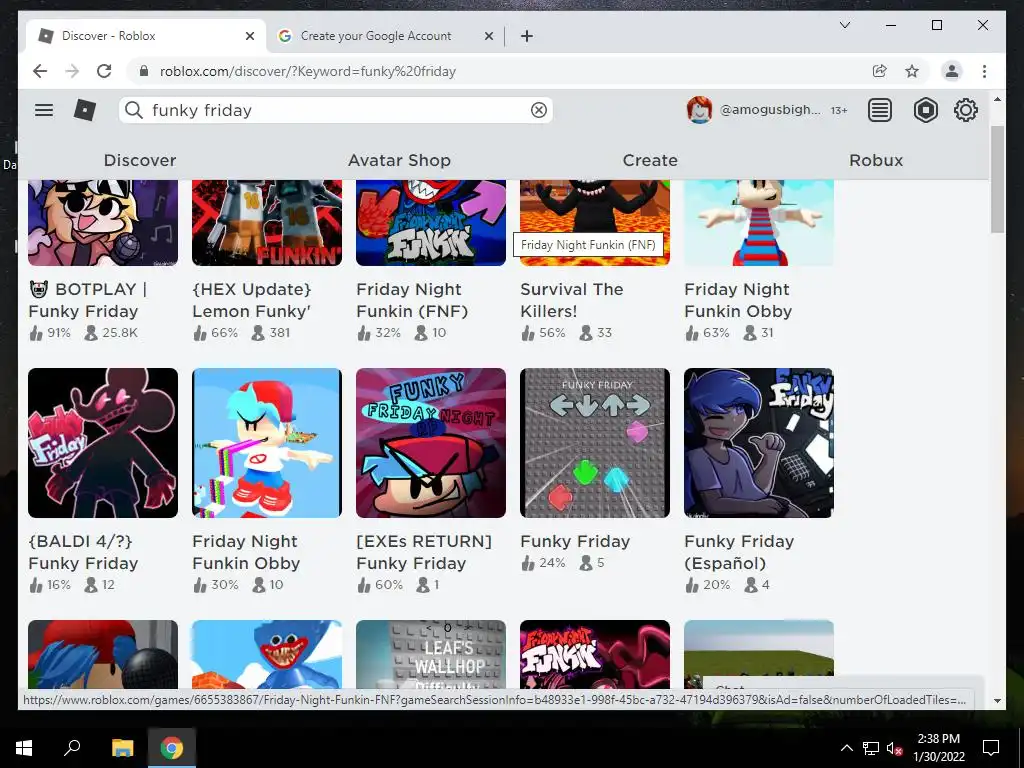Image resolution: width=1024 pixels, height=768 pixels.
Task: Open the Chrome profile icon
Action: click(952, 71)
